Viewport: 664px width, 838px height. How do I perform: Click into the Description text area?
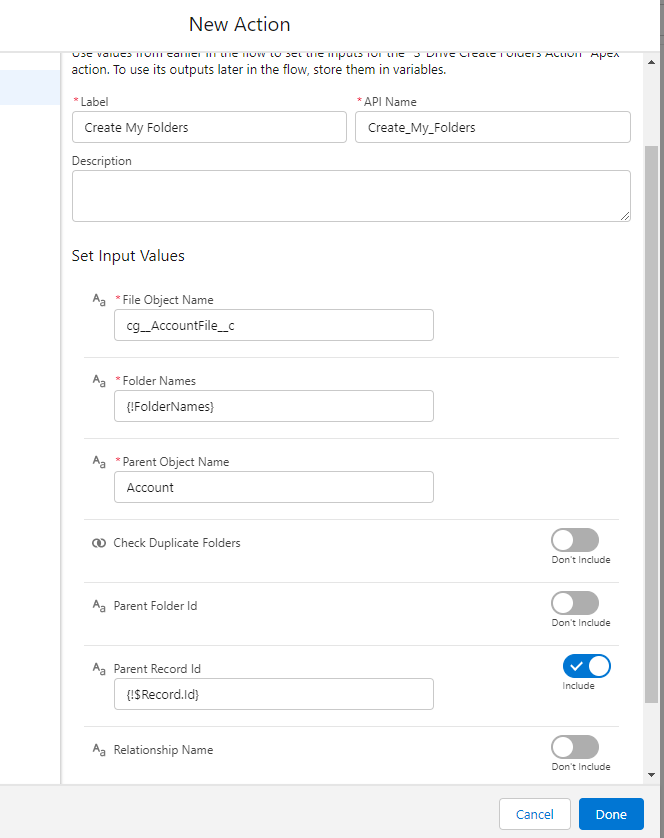tap(350, 195)
